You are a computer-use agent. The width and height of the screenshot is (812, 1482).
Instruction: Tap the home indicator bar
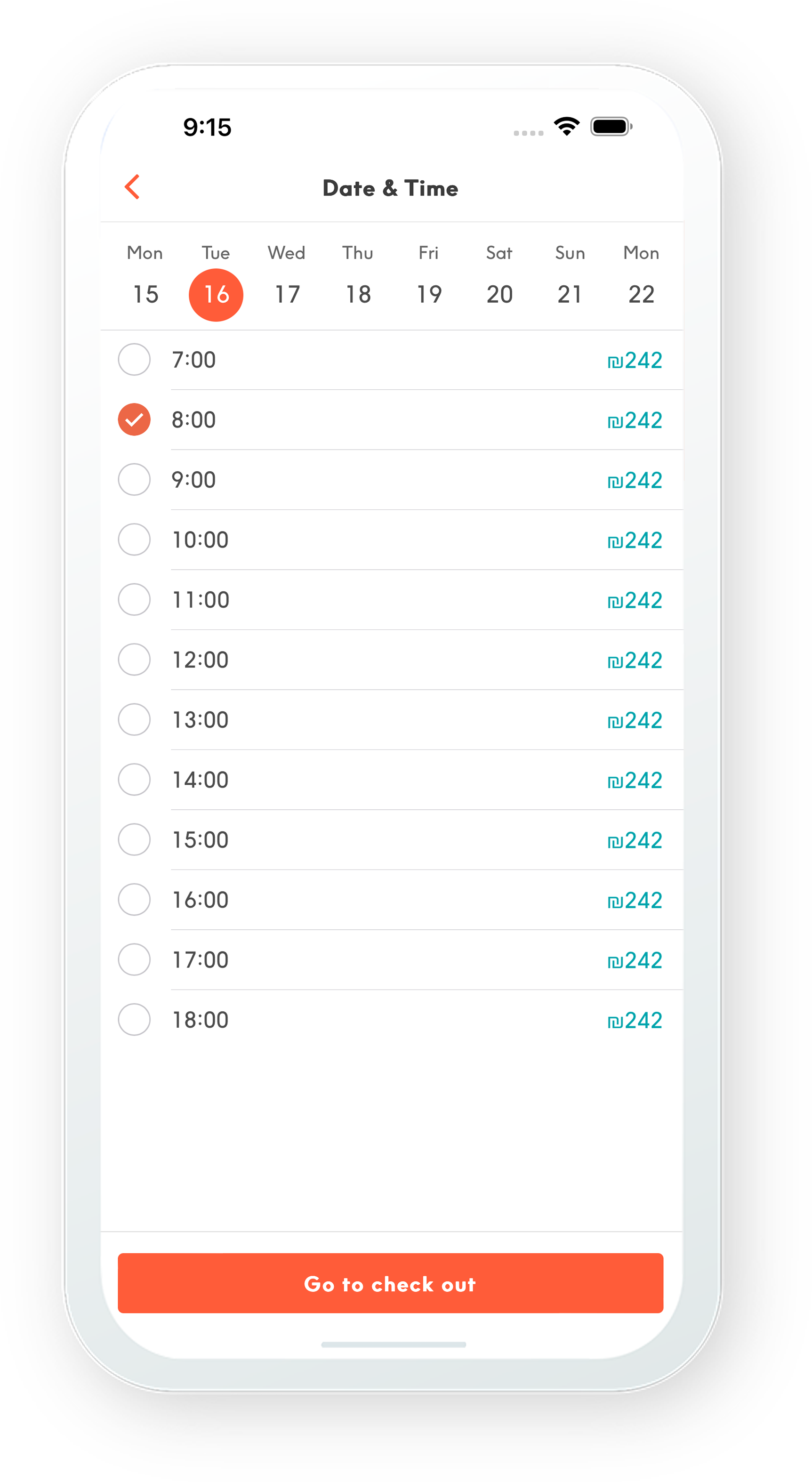pos(394,1345)
